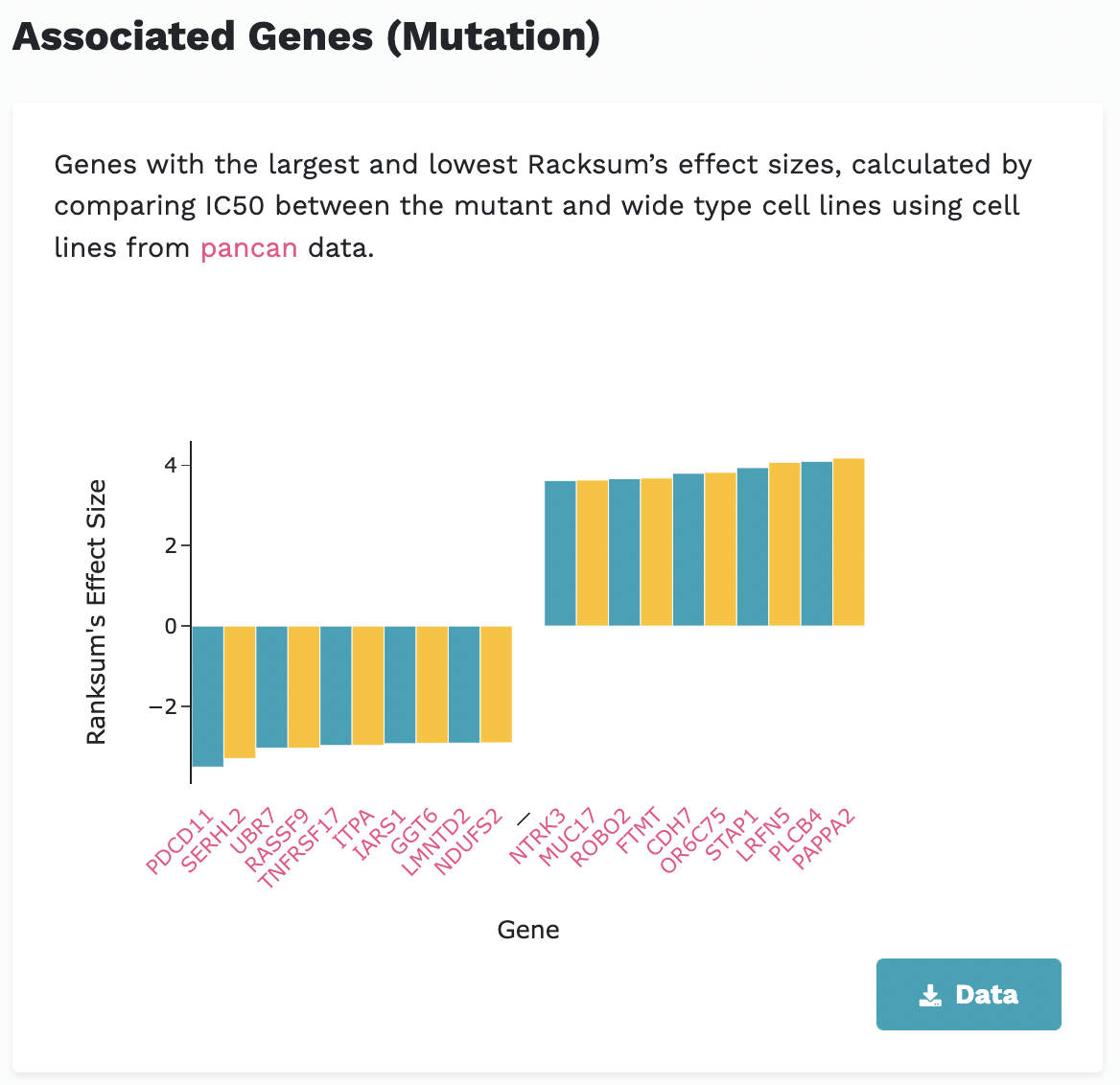Click the Data download button
Viewport: 1120px width, 1085px height.
(968, 994)
